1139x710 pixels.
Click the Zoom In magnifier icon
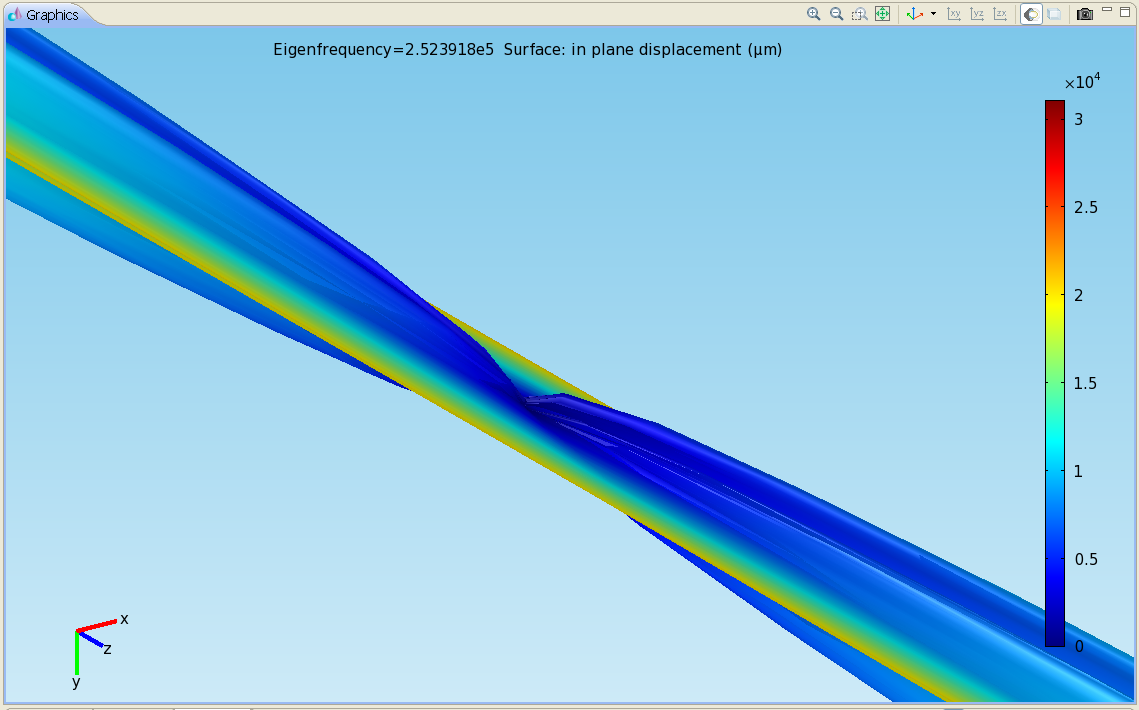[x=813, y=14]
